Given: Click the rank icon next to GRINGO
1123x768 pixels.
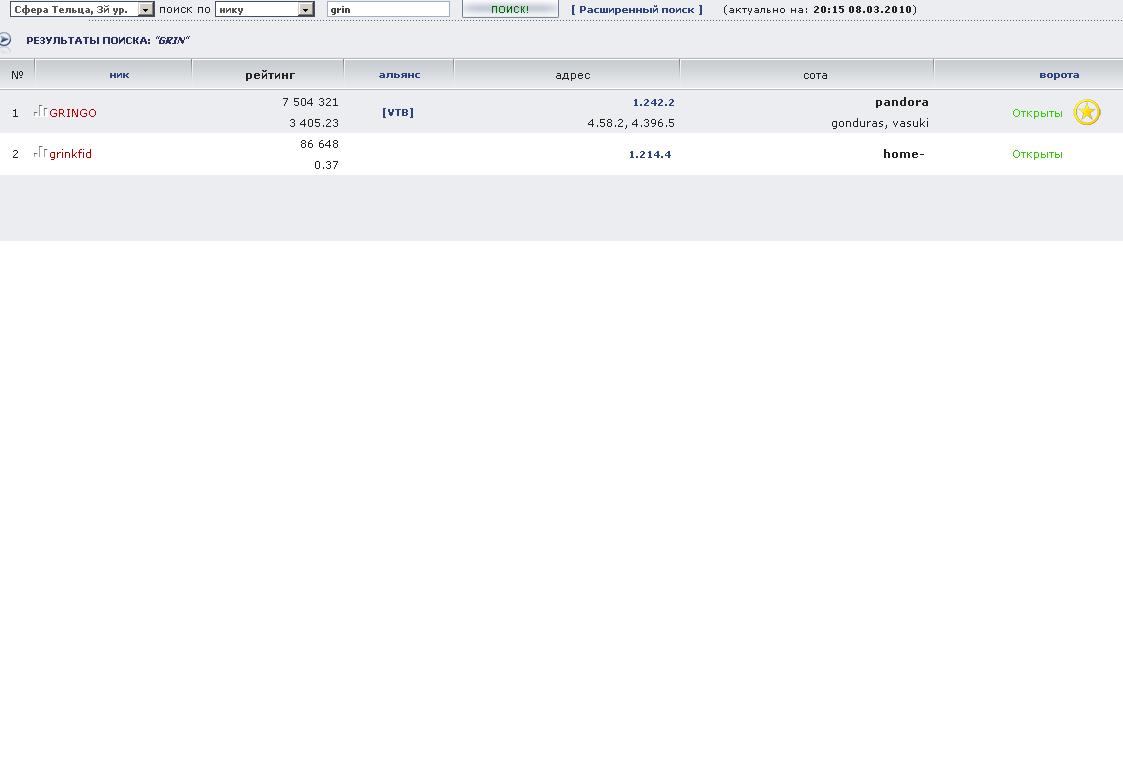Looking at the screenshot, I should click(40, 111).
